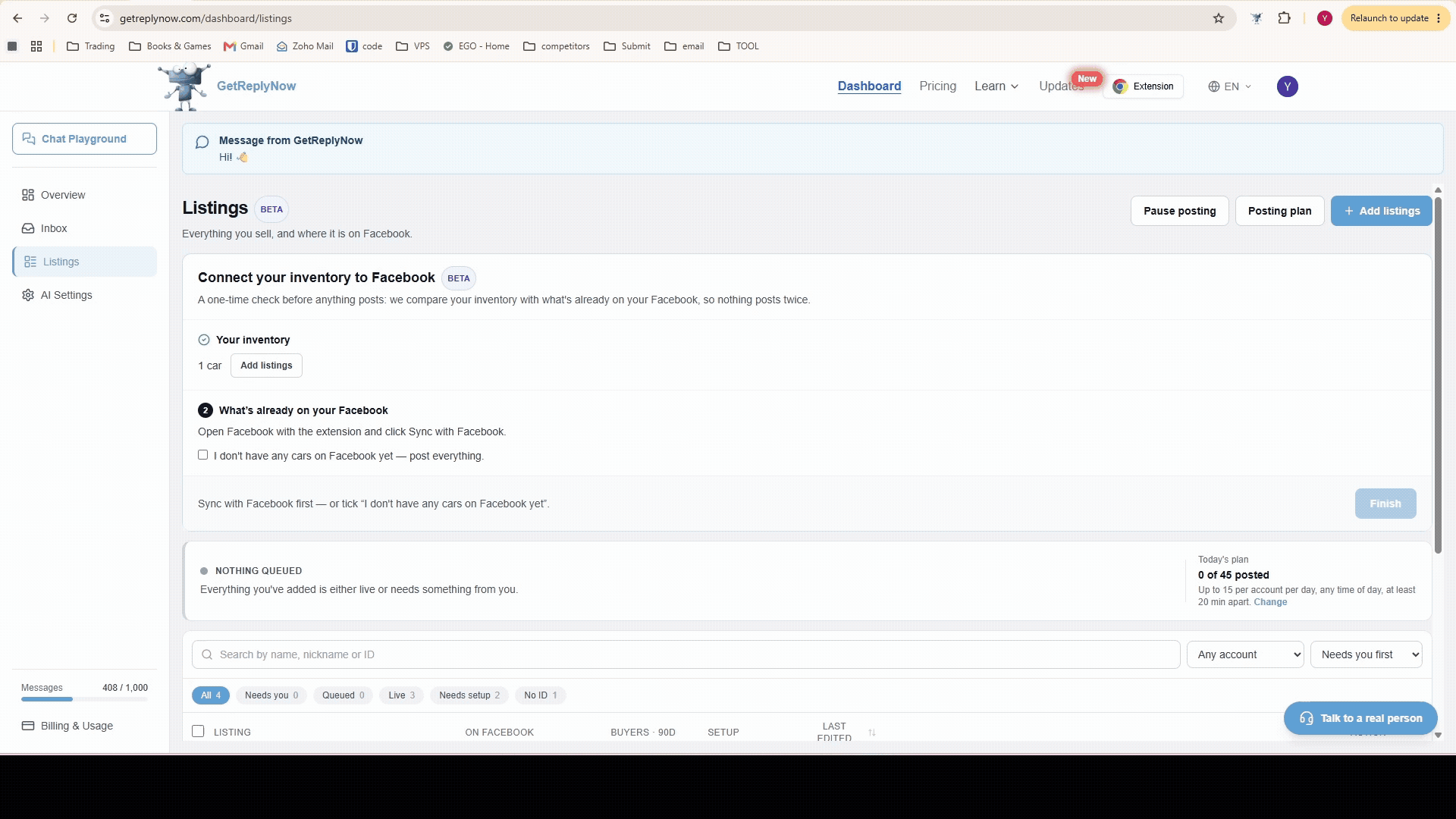Open AI Settings in the sidebar
The height and width of the screenshot is (819, 1456).
click(84, 295)
